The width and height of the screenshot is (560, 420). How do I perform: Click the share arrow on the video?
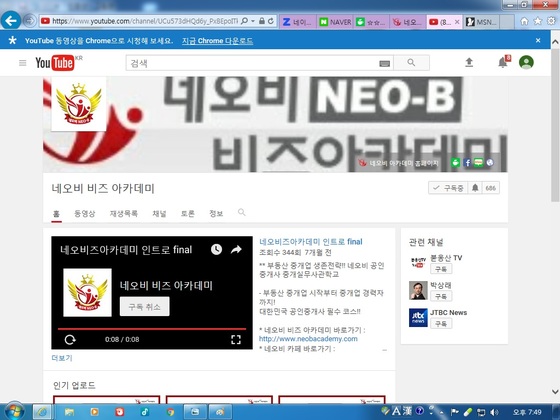(x=236, y=249)
